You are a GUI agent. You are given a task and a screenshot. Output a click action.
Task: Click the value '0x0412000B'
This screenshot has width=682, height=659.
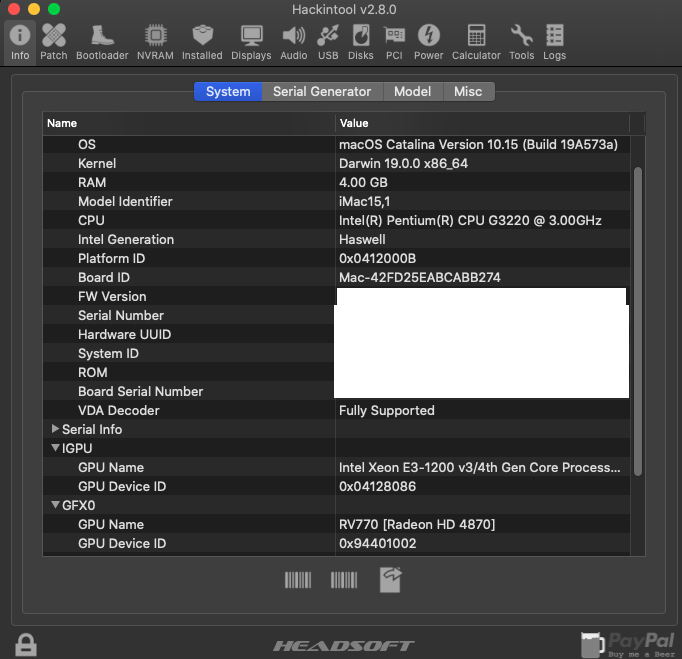(x=378, y=258)
